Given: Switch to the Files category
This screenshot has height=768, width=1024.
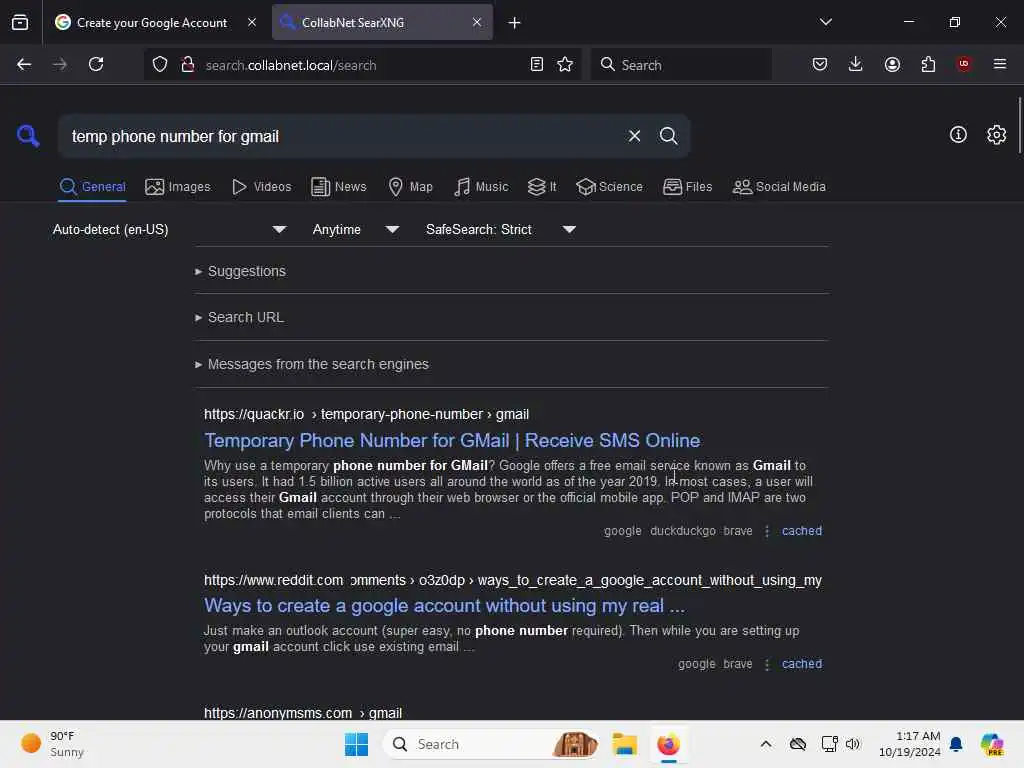Looking at the screenshot, I should point(688,187).
